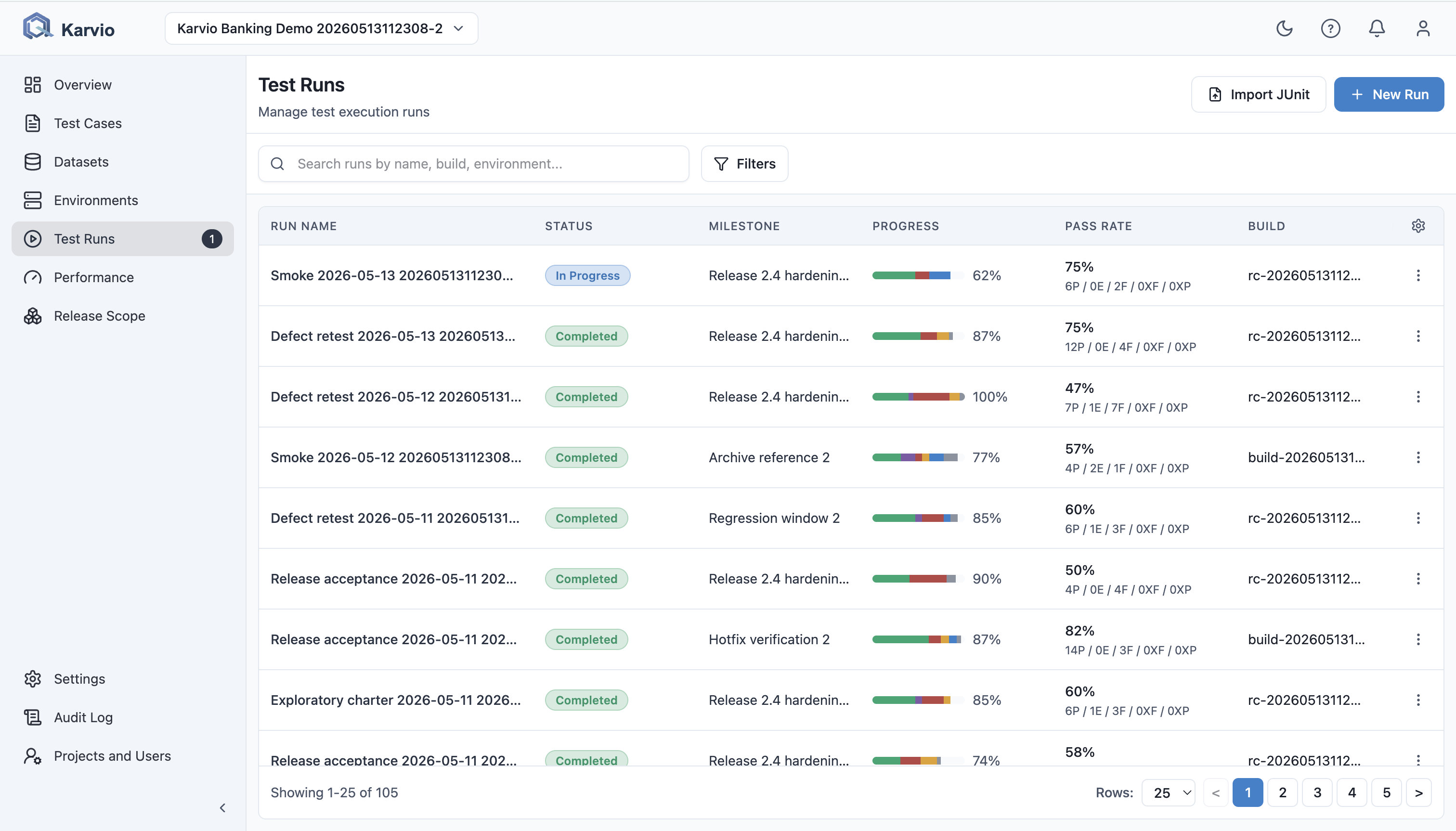This screenshot has width=1456, height=831.
Task: Open row actions for the Archive reference 2 run
Action: (1418, 458)
